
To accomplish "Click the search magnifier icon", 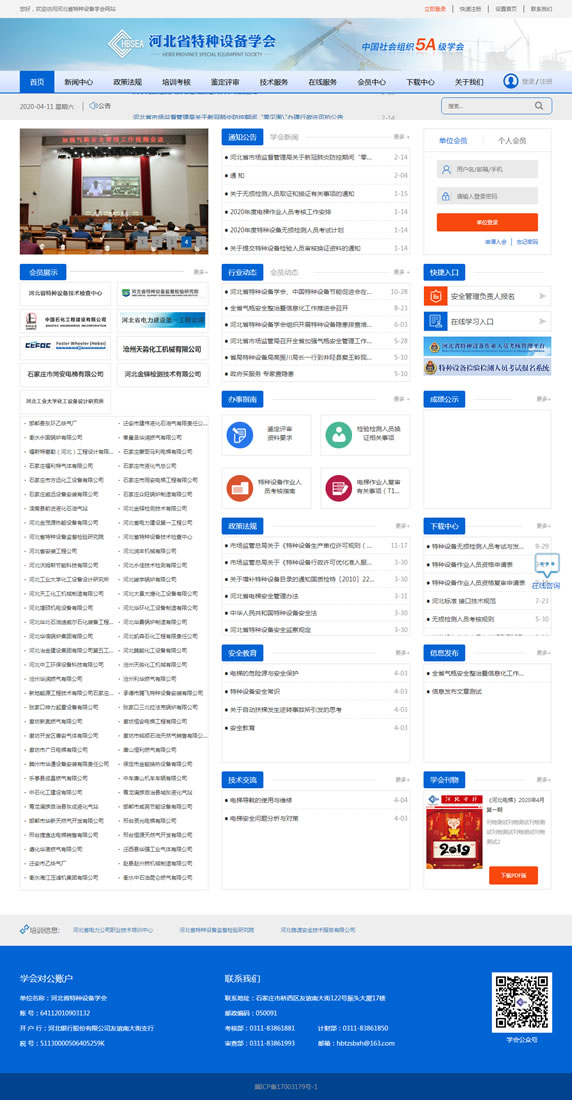I will pyautogui.click(x=538, y=106).
